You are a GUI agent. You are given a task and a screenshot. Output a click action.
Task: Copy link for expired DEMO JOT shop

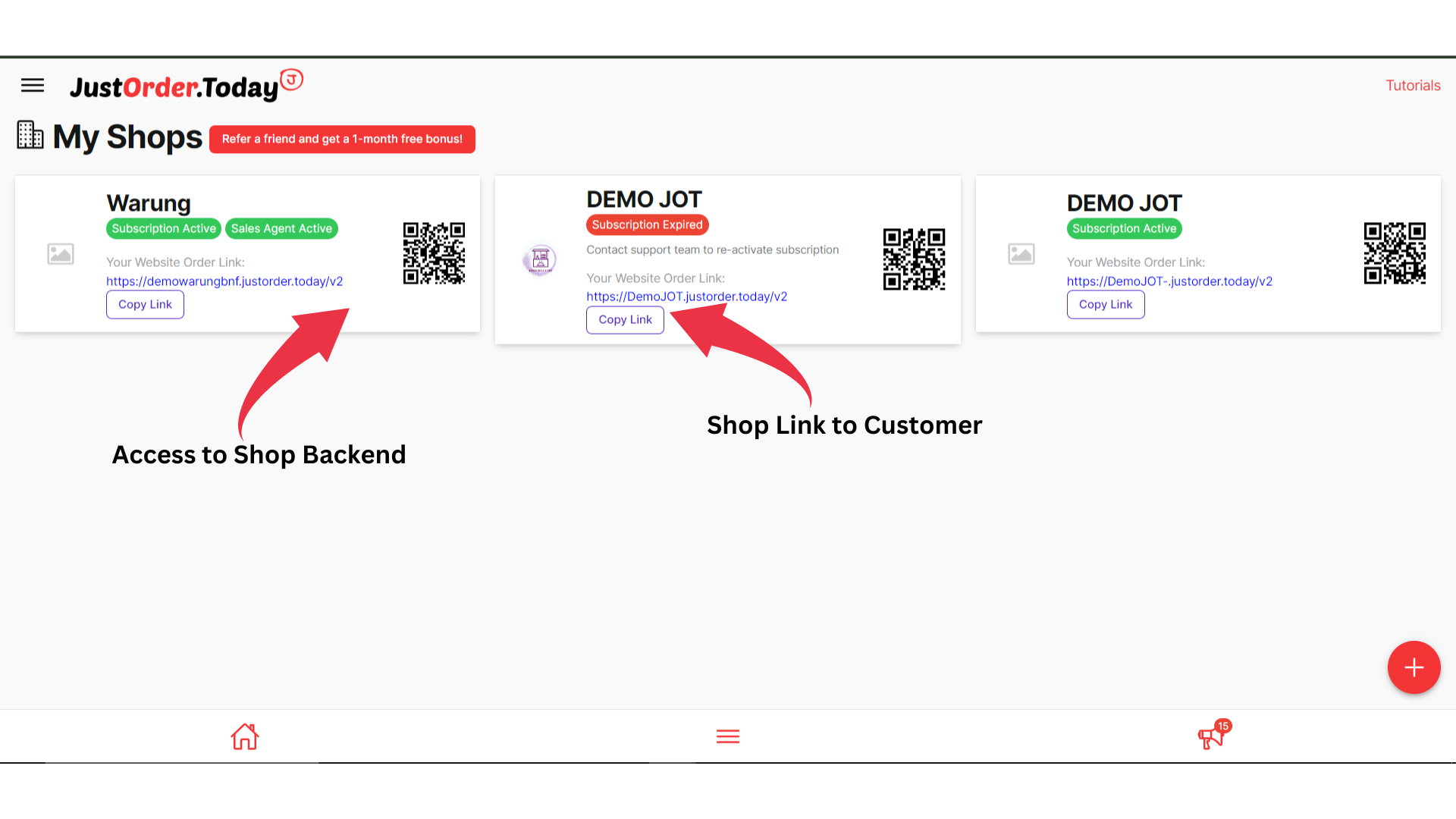[625, 319]
